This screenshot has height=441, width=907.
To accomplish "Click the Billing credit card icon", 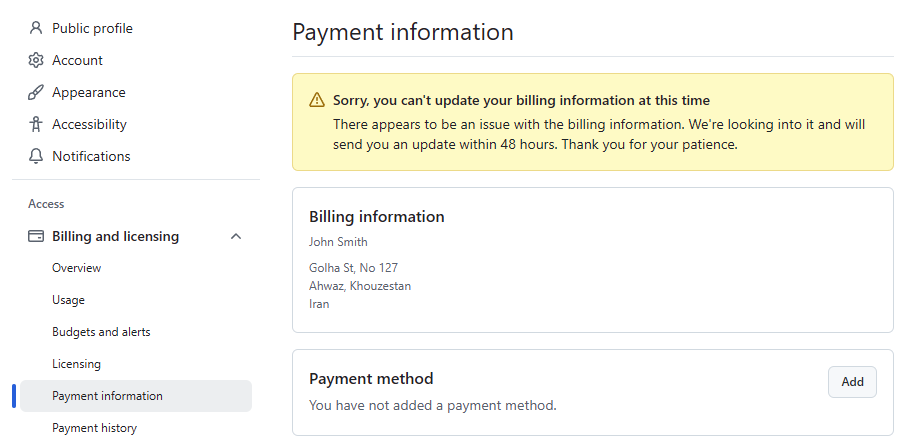I will click(x=36, y=236).
